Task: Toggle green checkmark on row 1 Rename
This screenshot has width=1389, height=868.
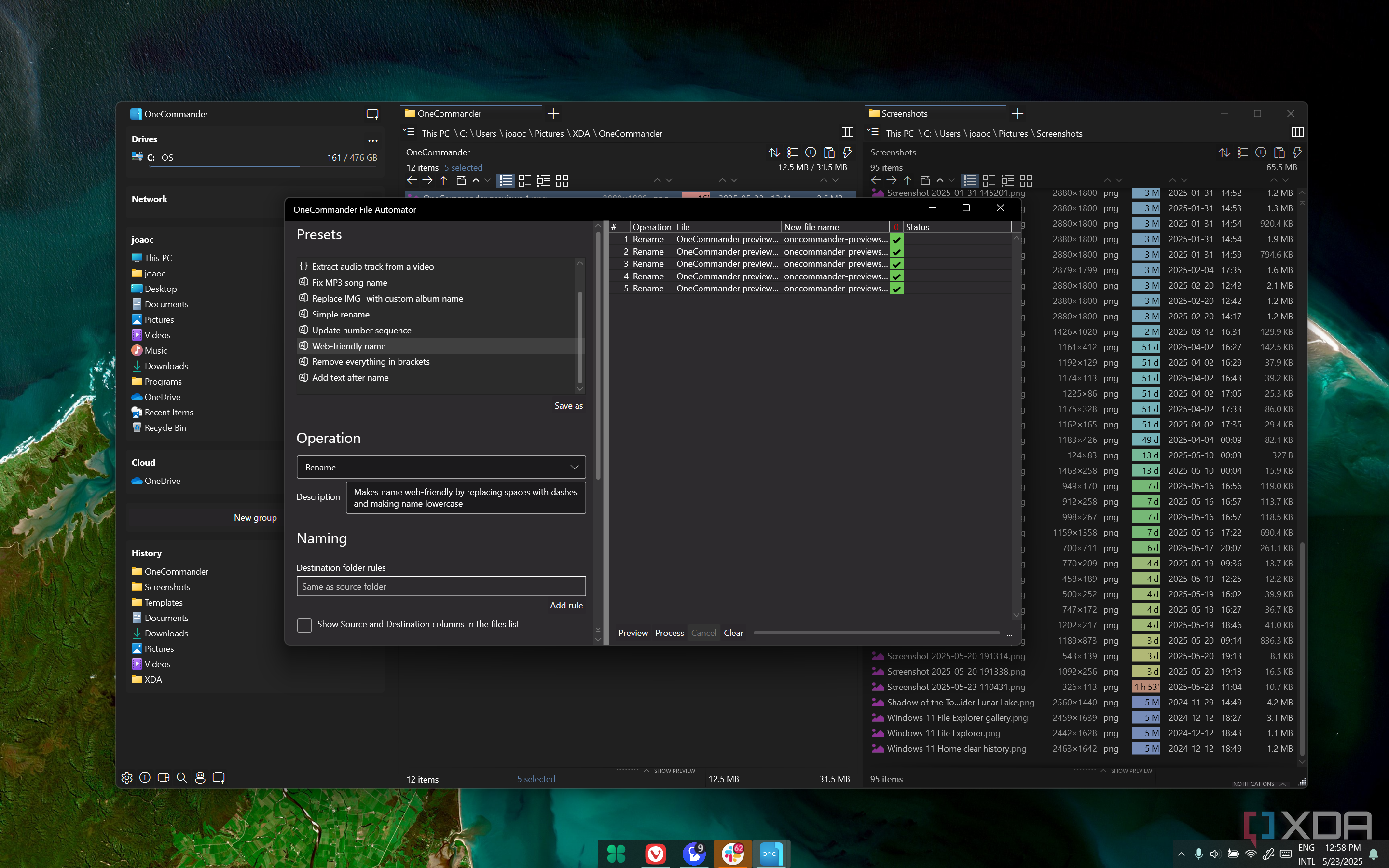Action: [x=896, y=239]
